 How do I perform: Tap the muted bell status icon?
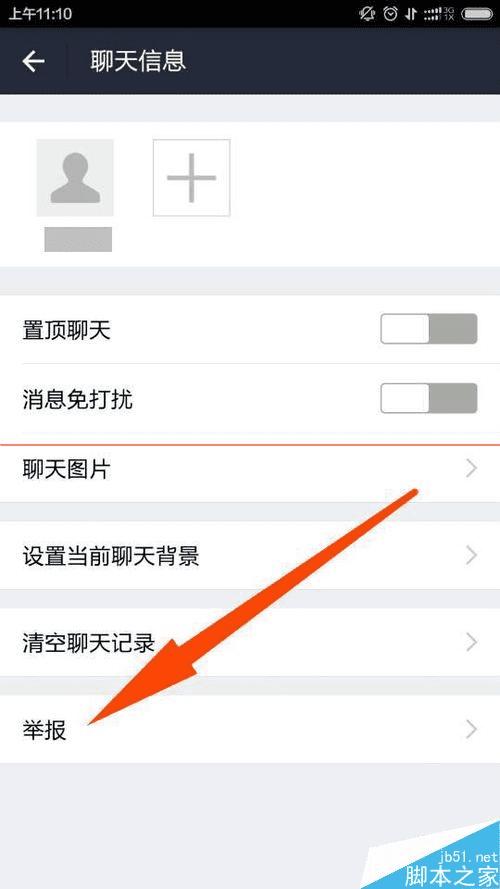click(367, 14)
